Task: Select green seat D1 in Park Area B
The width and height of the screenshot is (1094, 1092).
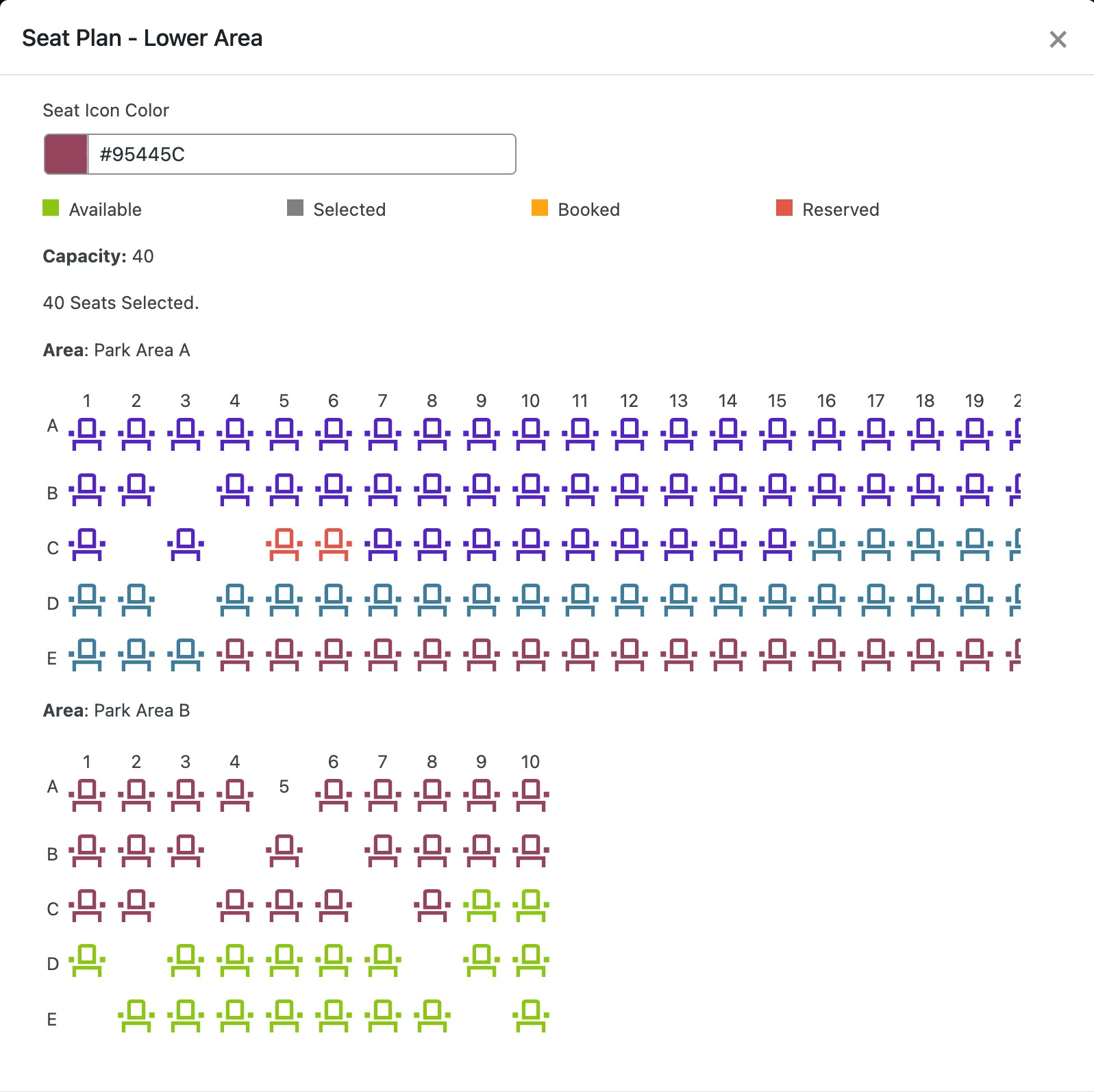Action: 87,960
